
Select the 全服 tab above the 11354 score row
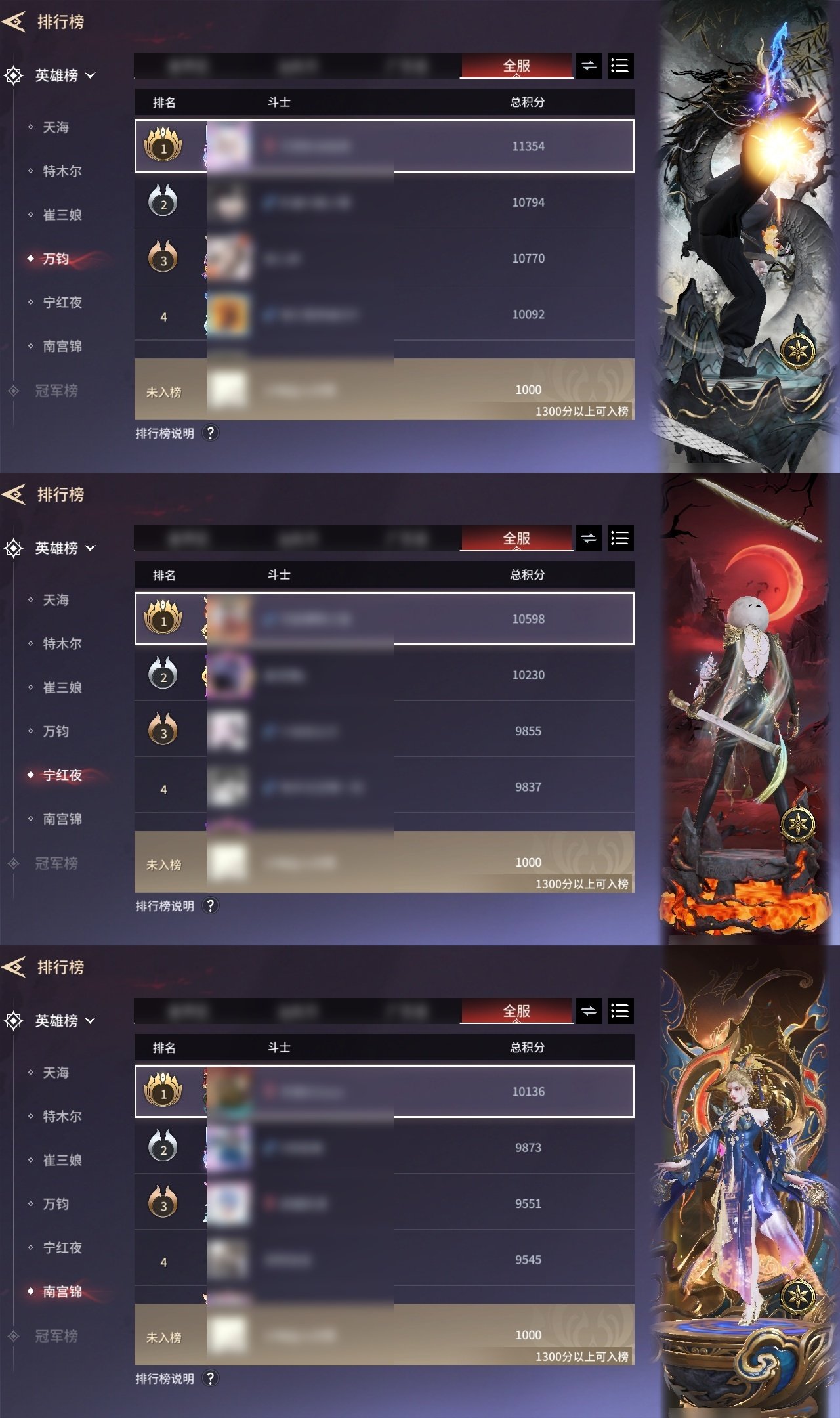point(516,66)
